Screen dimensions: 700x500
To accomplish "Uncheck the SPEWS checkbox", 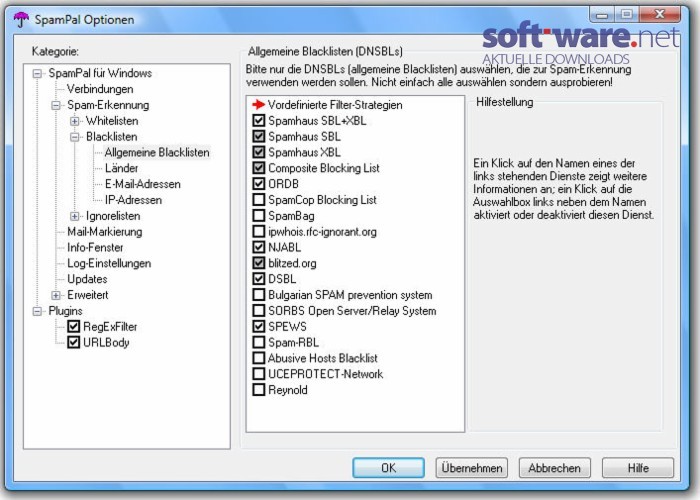I will 258,326.
